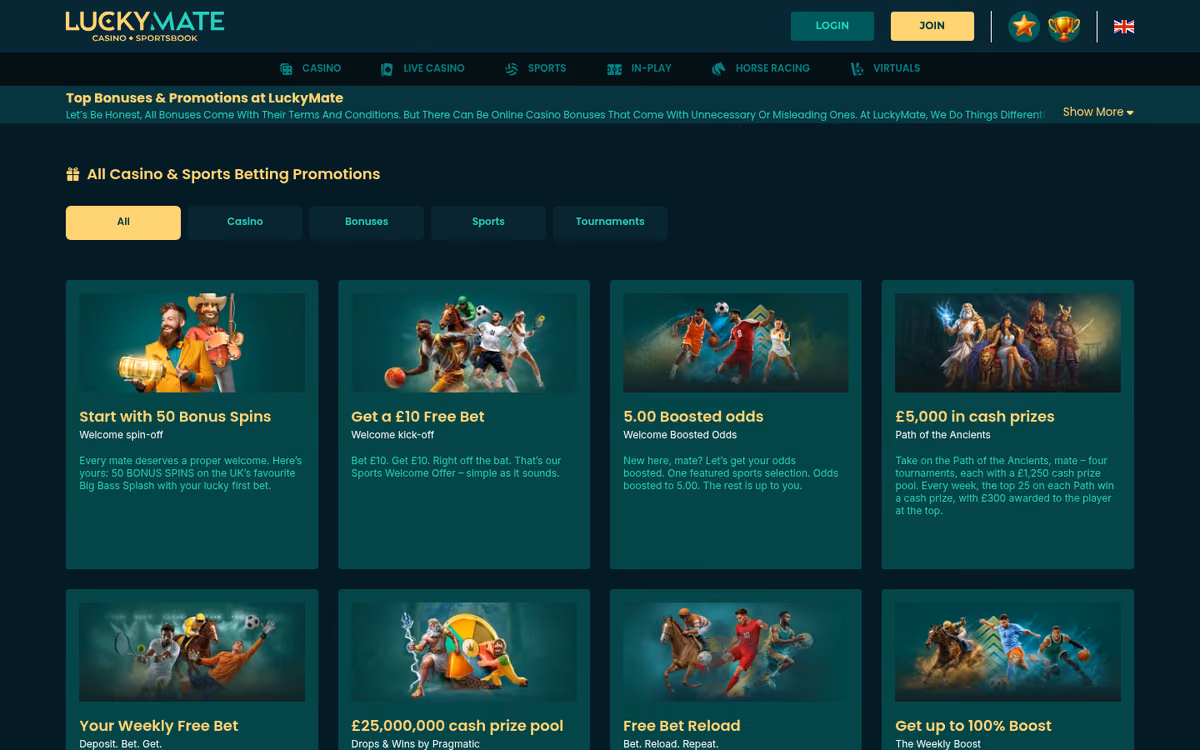
Task: Click the Deposit. Bet. Get. subtitle
Action: [121, 744]
